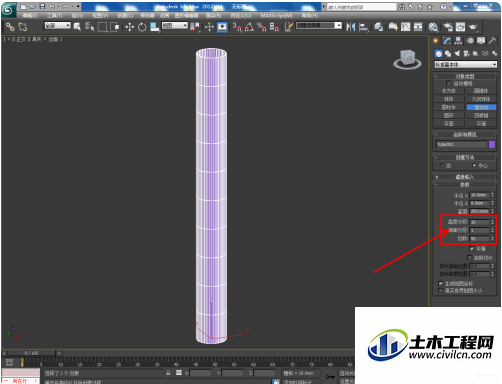Toggle Generate Mapping Coords checkbox
Viewport: 502px width, 384px height.
[441, 283]
